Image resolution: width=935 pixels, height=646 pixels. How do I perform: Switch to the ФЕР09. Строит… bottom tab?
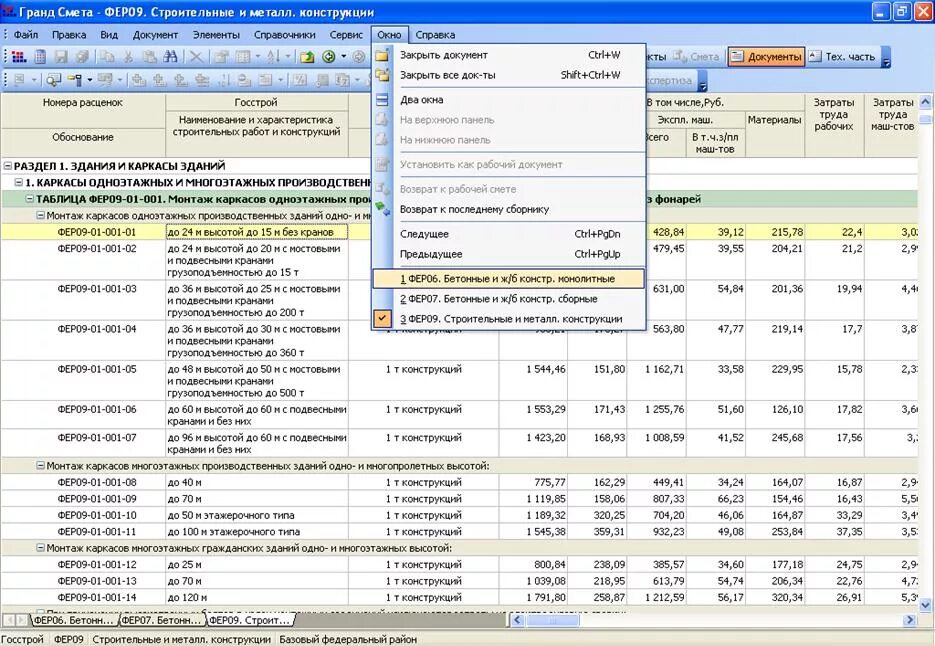249,620
